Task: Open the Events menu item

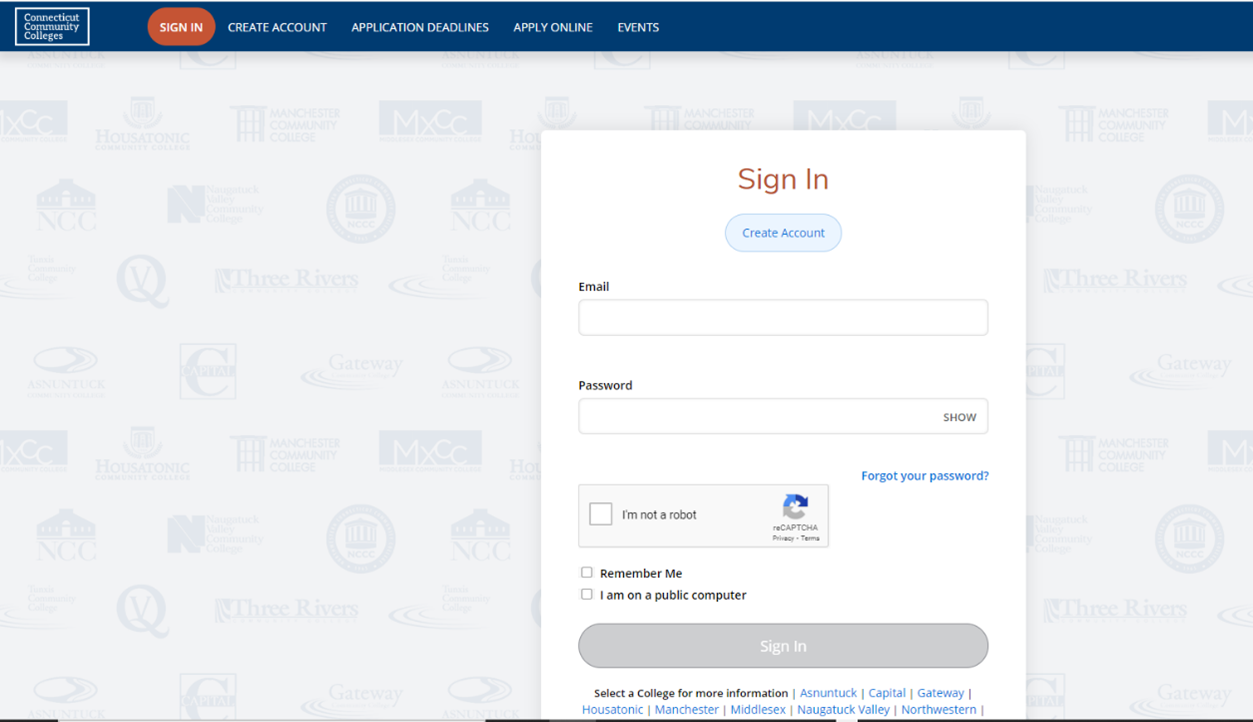Action: (x=638, y=27)
